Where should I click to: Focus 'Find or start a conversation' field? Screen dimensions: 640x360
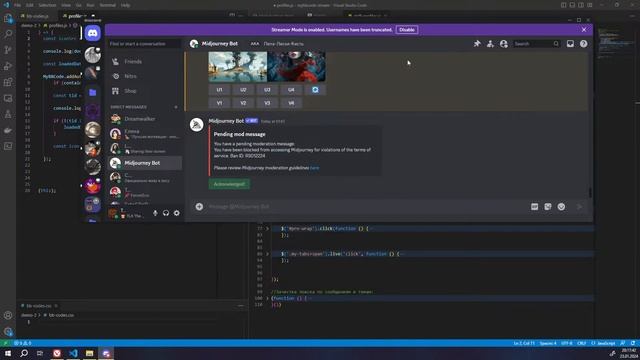pyautogui.click(x=144, y=44)
